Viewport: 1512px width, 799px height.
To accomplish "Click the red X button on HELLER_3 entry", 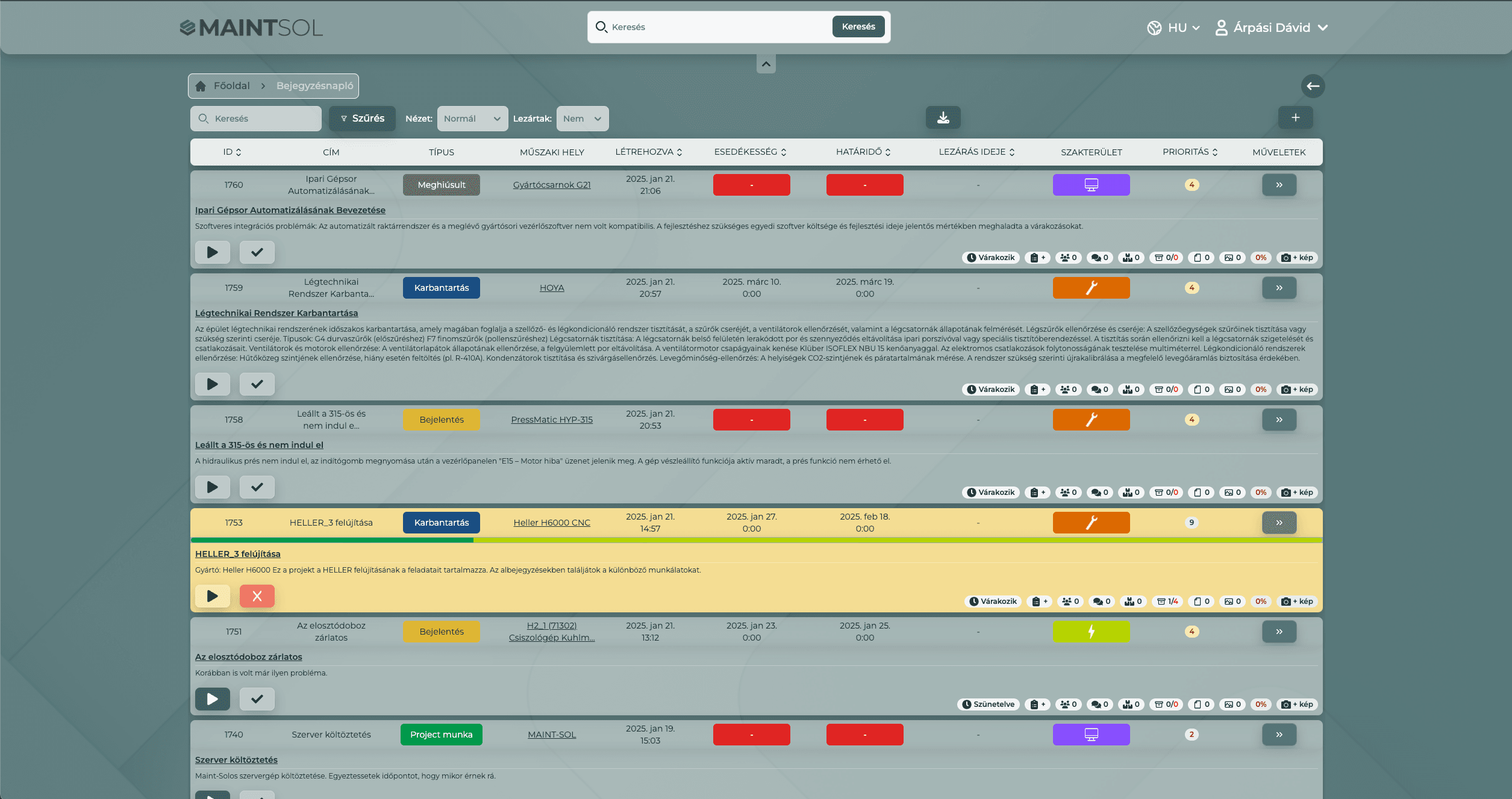I will 257,596.
